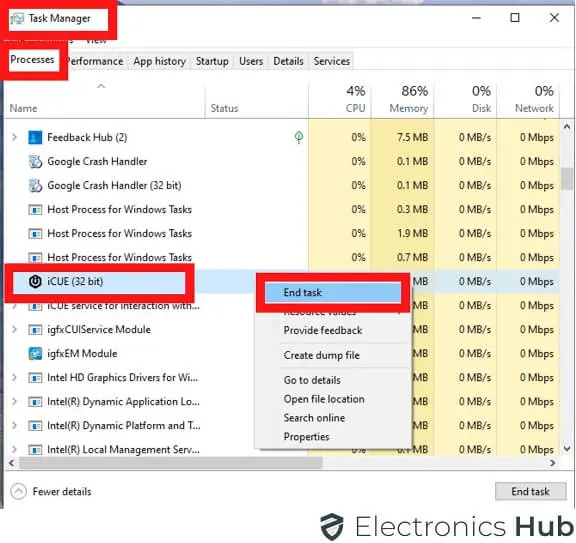Select the iCUE (32 bit) process name
The width and height of the screenshot is (576, 543).
point(75,281)
